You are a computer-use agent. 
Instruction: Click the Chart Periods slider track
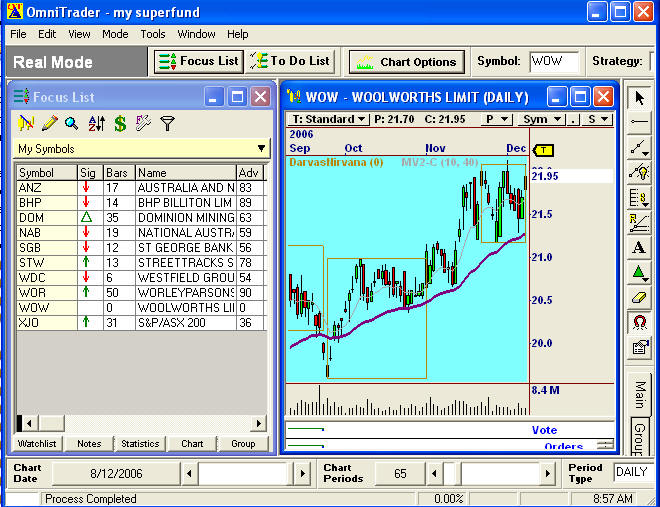[491, 474]
